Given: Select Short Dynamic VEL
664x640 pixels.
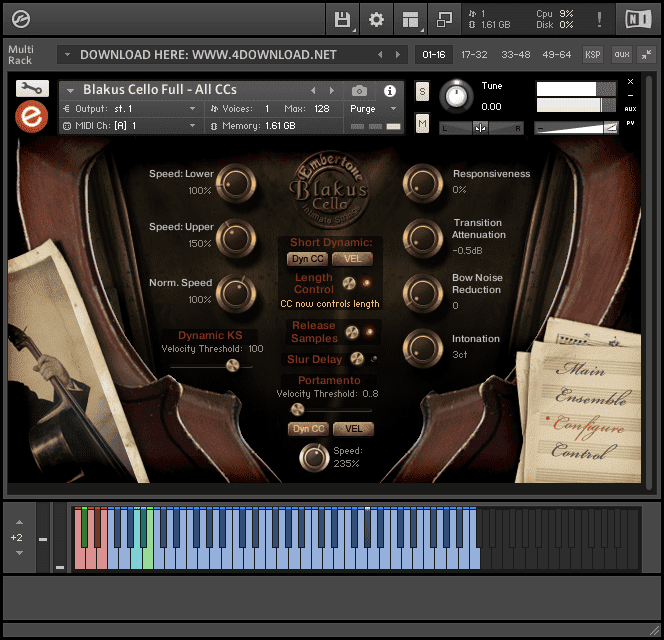Looking at the screenshot, I should (352, 259).
